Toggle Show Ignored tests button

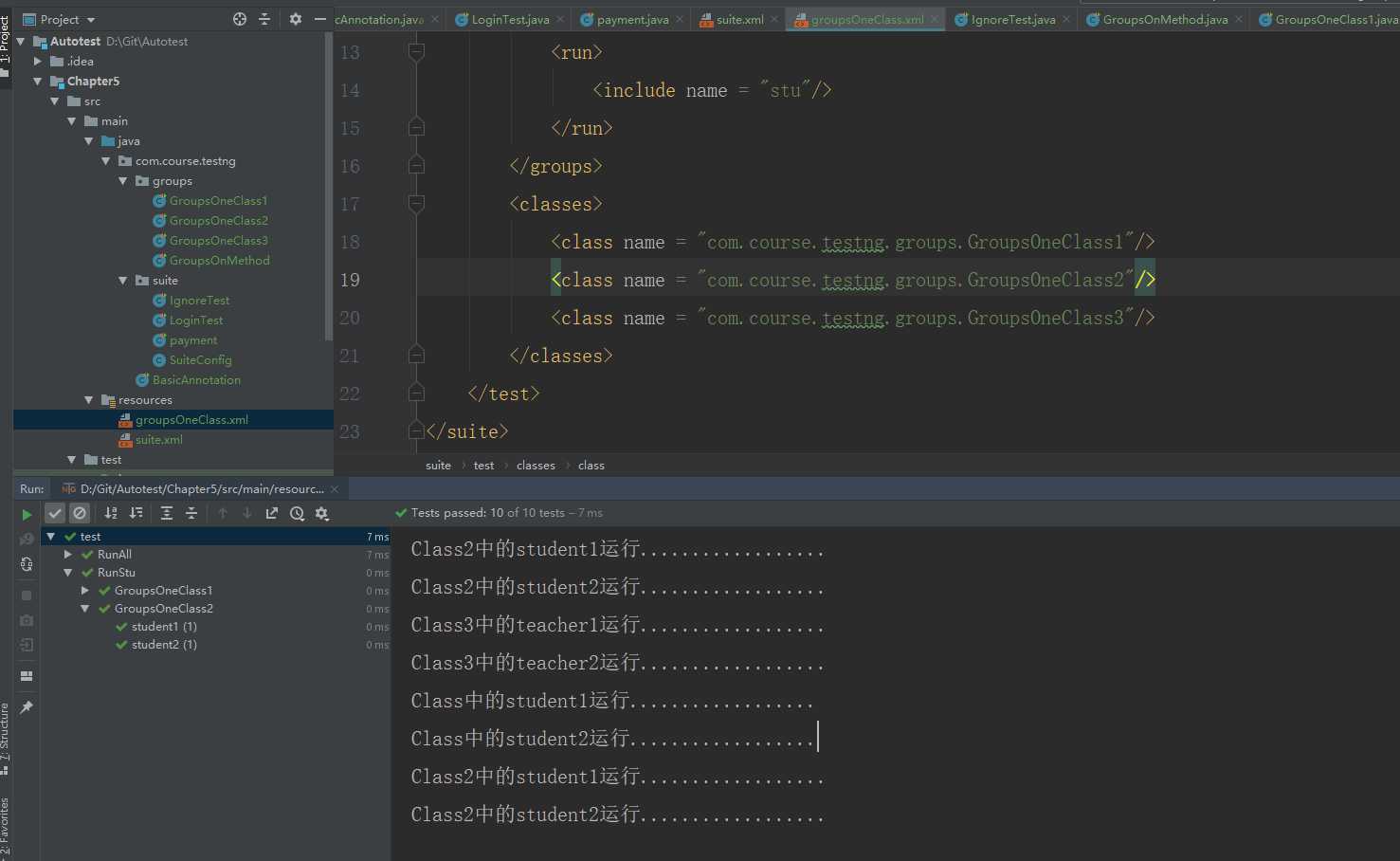point(80,513)
